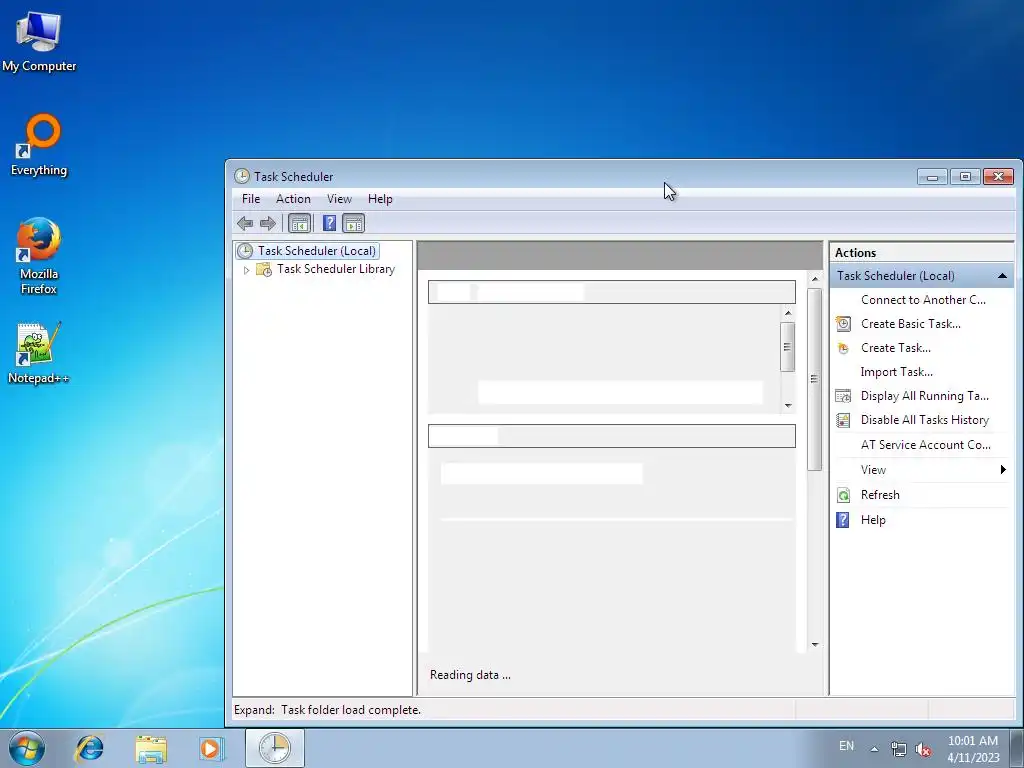Click the center pane scroll up arrow
Image resolution: width=1024 pixels, height=768 pixels.
pyautogui.click(x=814, y=279)
